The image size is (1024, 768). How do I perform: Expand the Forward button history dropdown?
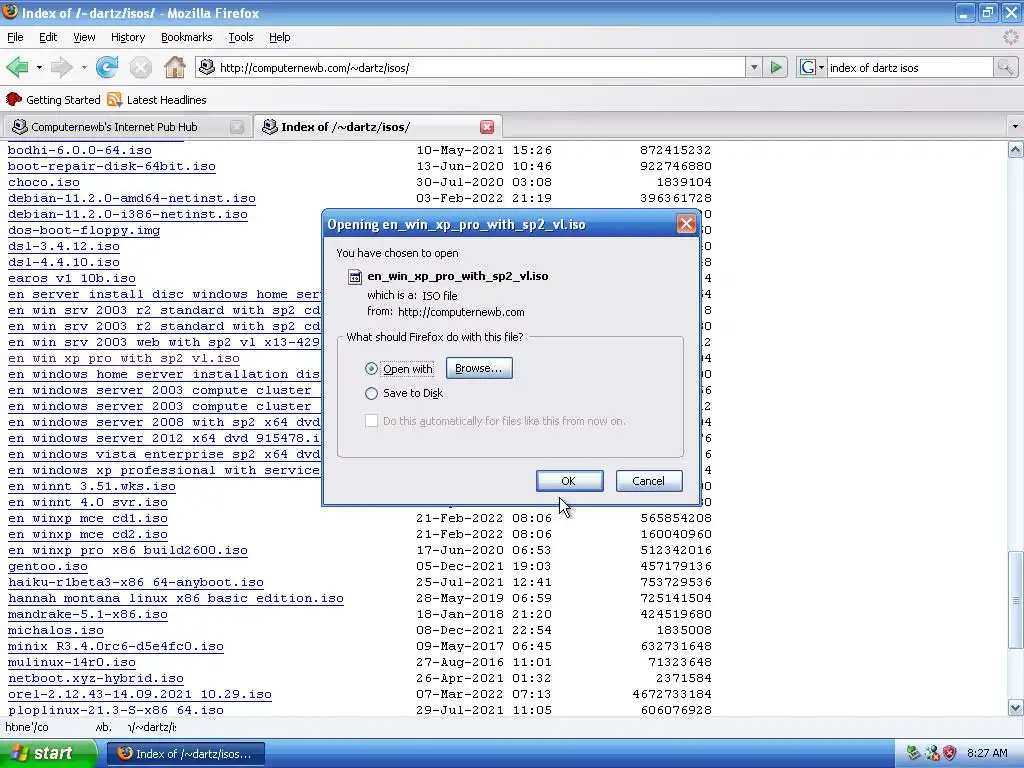click(84, 67)
